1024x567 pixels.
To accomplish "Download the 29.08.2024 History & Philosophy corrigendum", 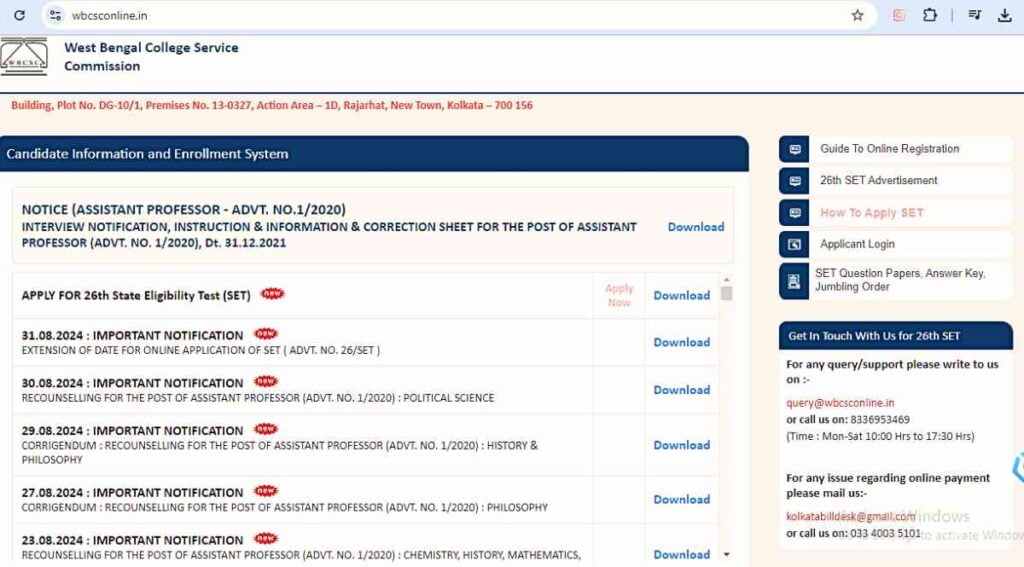I will click(682, 446).
